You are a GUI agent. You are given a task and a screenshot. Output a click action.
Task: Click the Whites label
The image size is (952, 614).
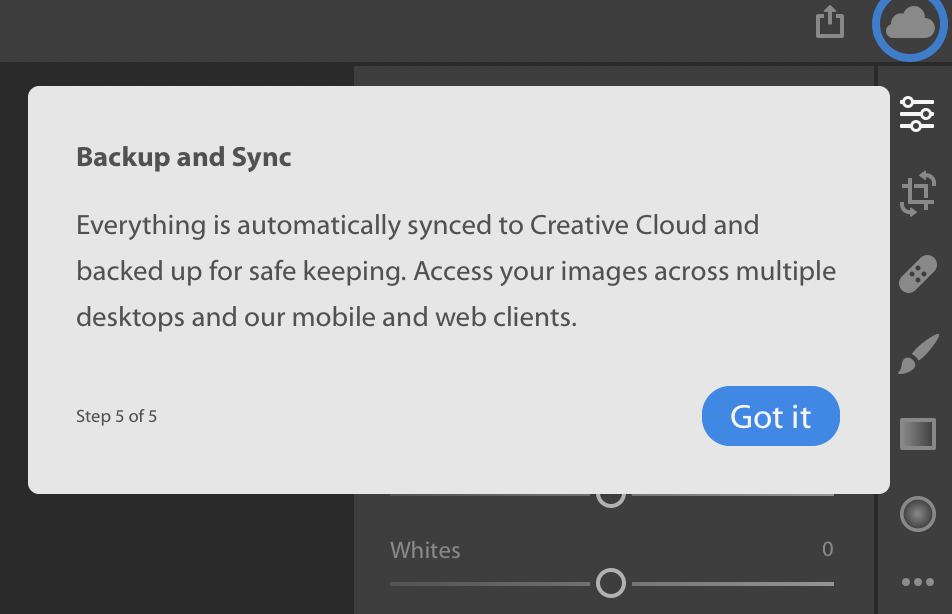tap(425, 550)
